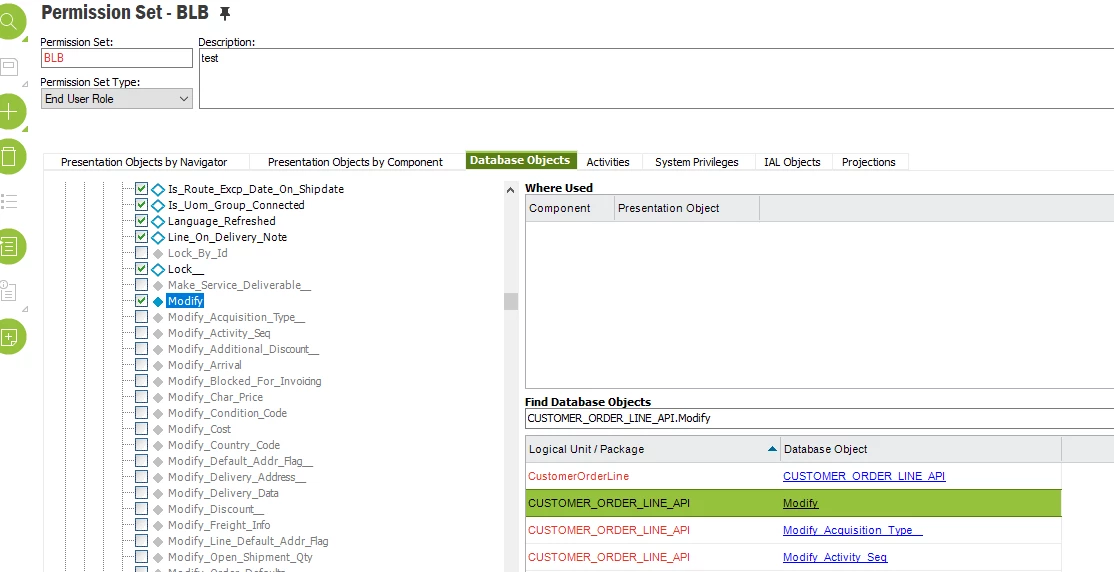1114x572 pixels.
Task: Uncheck the Modify method checkbox
Action: [x=141, y=301]
